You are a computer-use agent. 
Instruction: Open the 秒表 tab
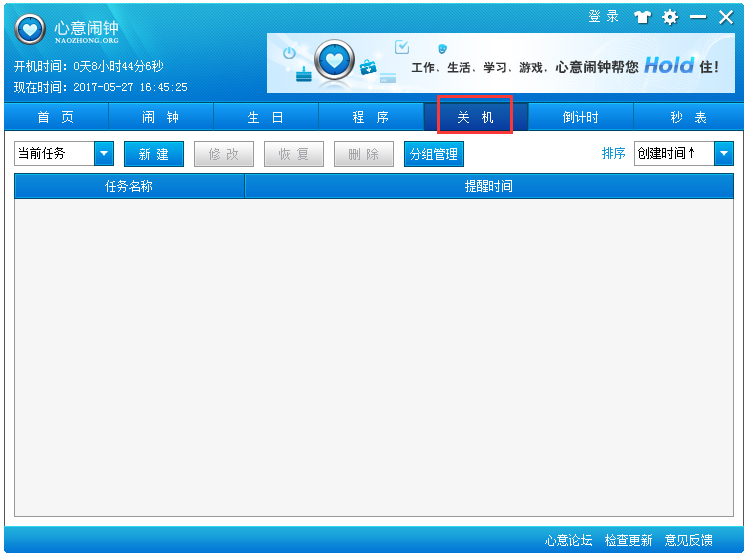687,117
